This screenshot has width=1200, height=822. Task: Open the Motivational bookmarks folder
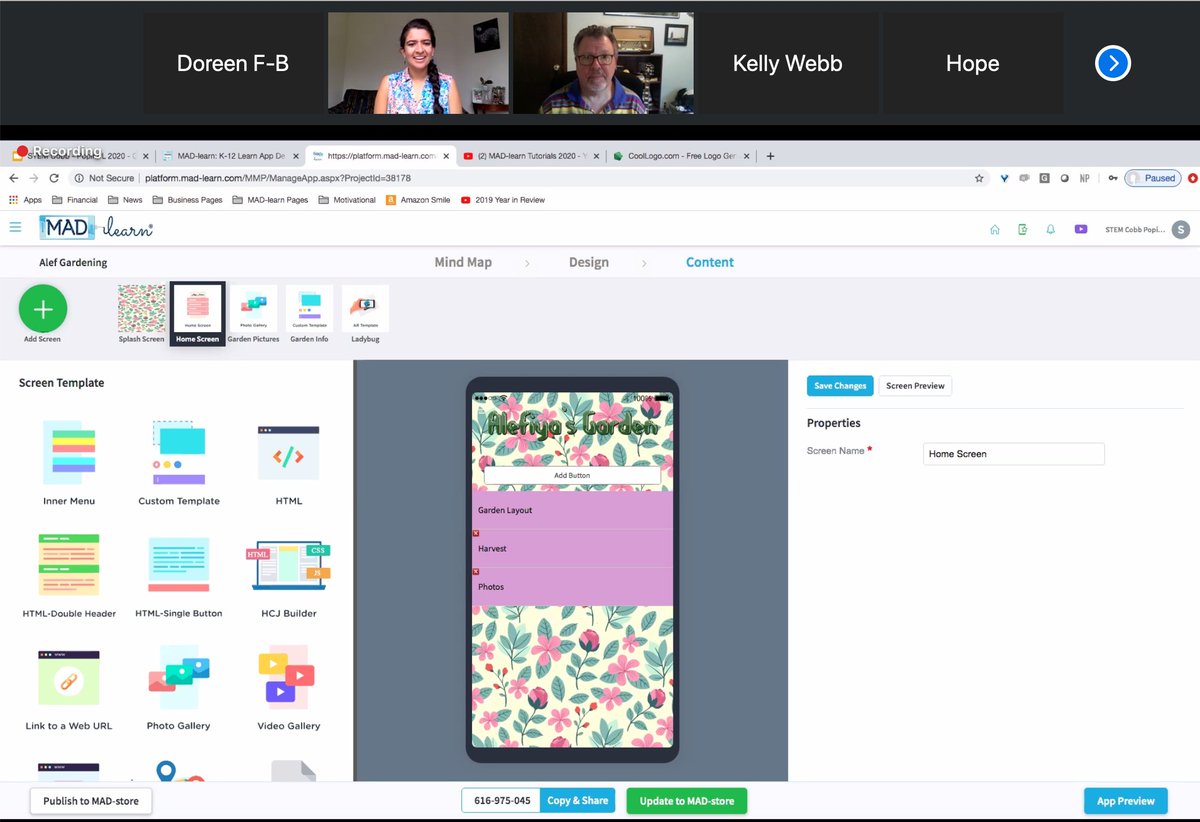[x=347, y=200]
